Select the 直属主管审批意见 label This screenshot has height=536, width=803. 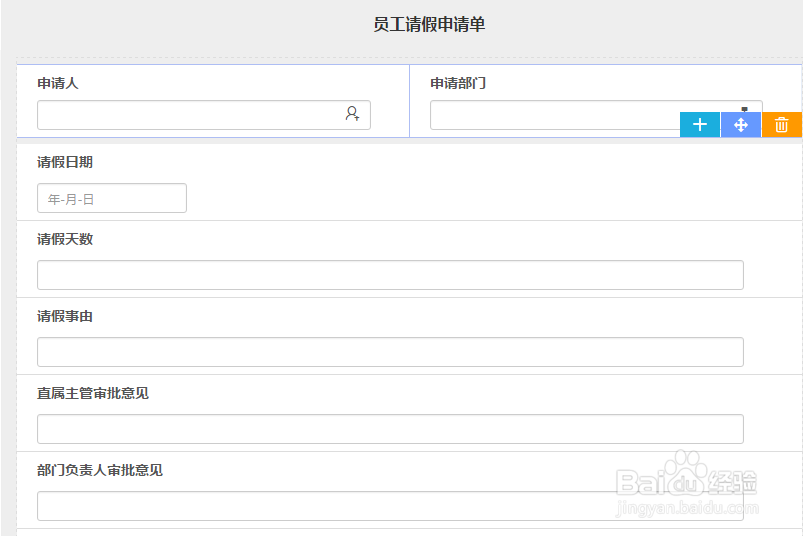(93, 393)
